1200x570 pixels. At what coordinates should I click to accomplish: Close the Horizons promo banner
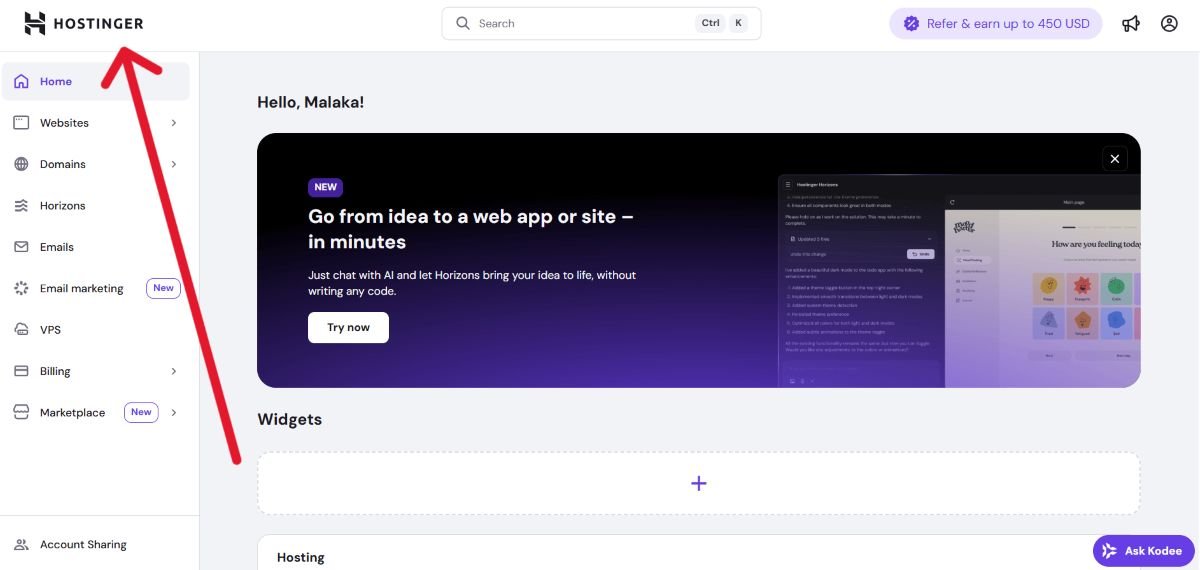coord(1114,158)
